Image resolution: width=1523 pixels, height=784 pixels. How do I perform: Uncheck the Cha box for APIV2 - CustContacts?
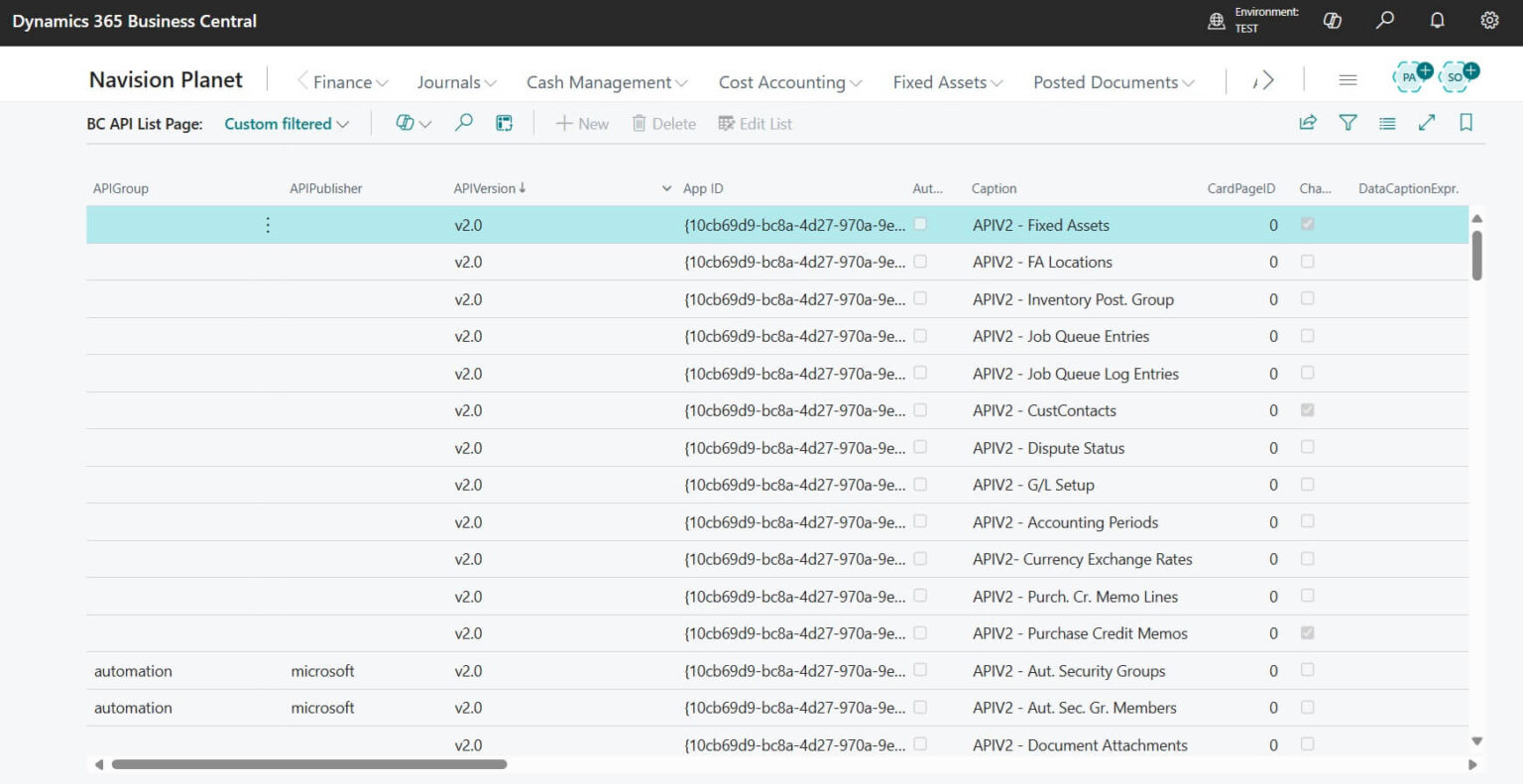click(1307, 409)
